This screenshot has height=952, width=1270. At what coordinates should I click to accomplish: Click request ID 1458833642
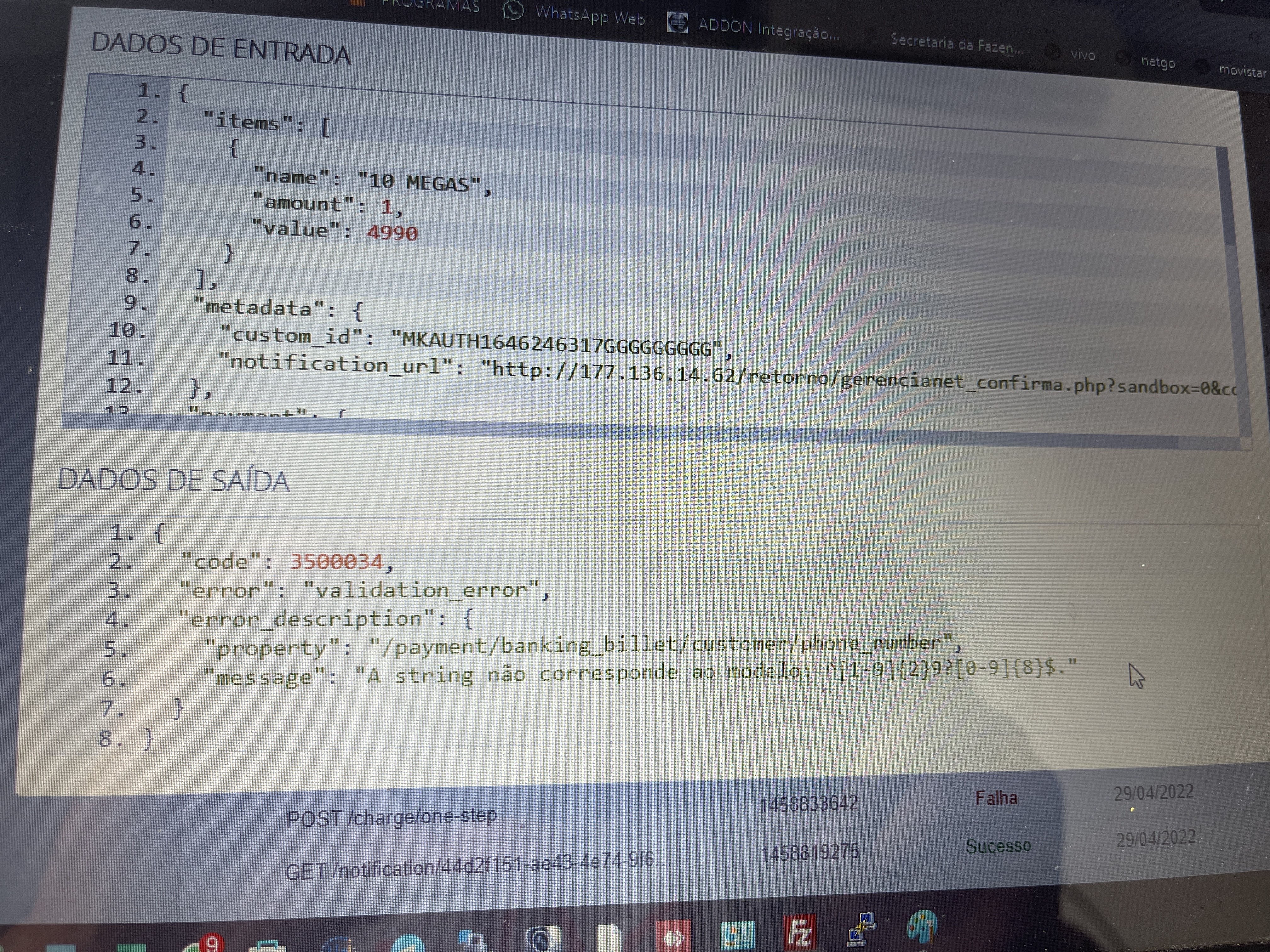[808, 804]
